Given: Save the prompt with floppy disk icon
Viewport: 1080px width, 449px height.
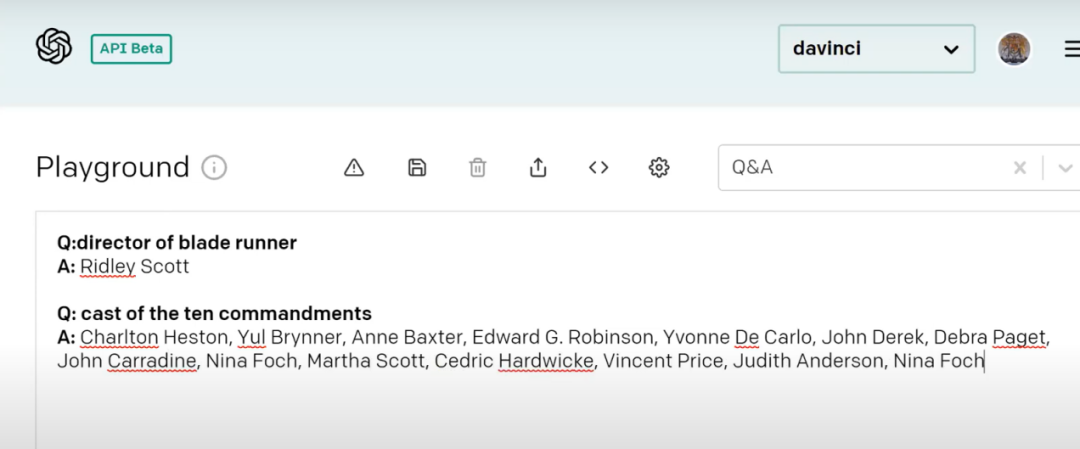Looking at the screenshot, I should [x=417, y=167].
